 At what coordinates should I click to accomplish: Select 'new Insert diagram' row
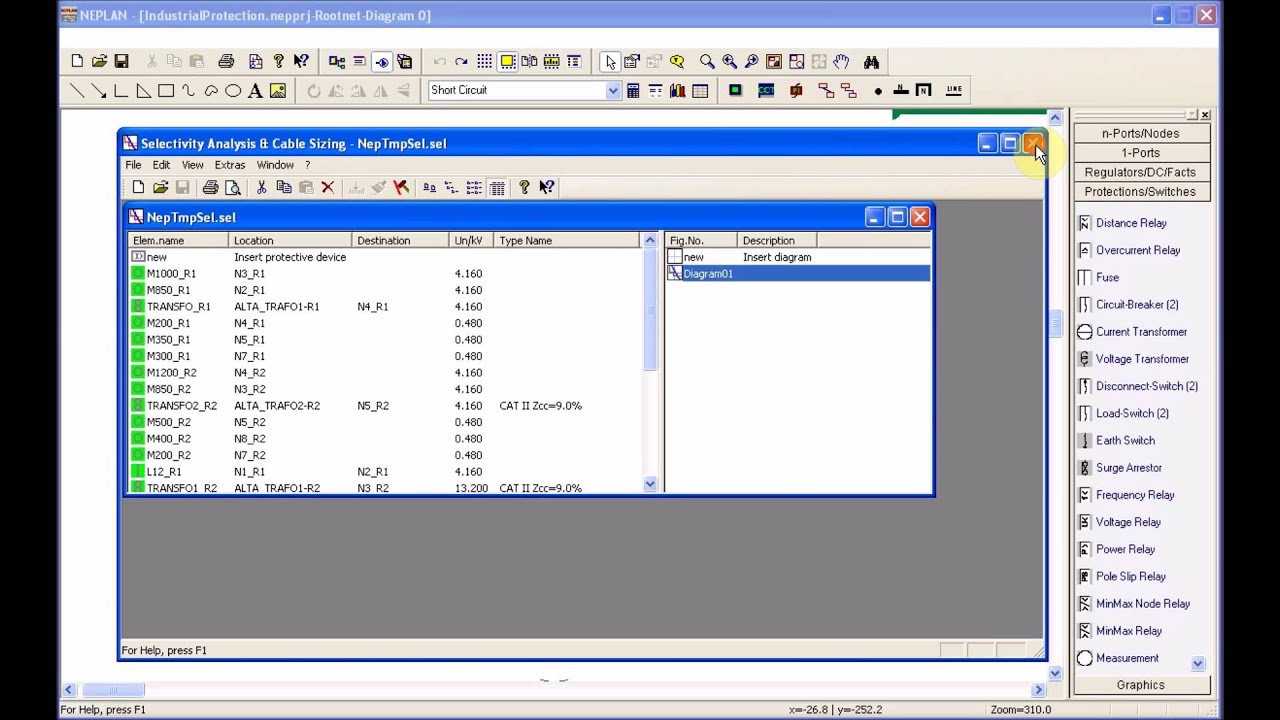[x=798, y=257]
